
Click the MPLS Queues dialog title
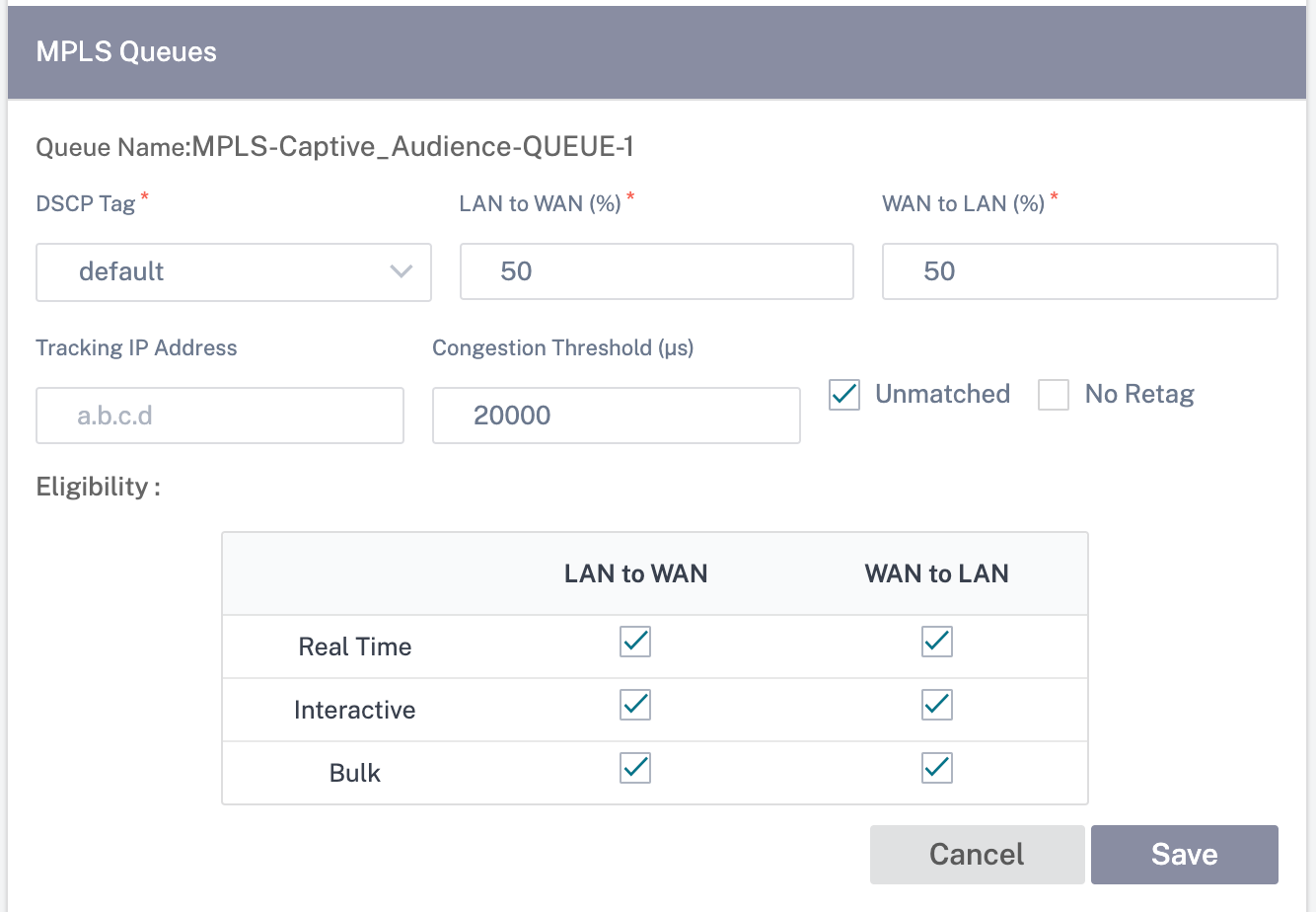[x=126, y=52]
